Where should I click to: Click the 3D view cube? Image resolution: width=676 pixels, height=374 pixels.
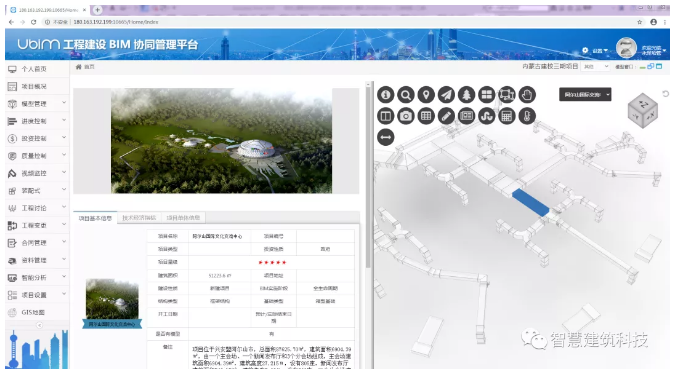coord(643,111)
